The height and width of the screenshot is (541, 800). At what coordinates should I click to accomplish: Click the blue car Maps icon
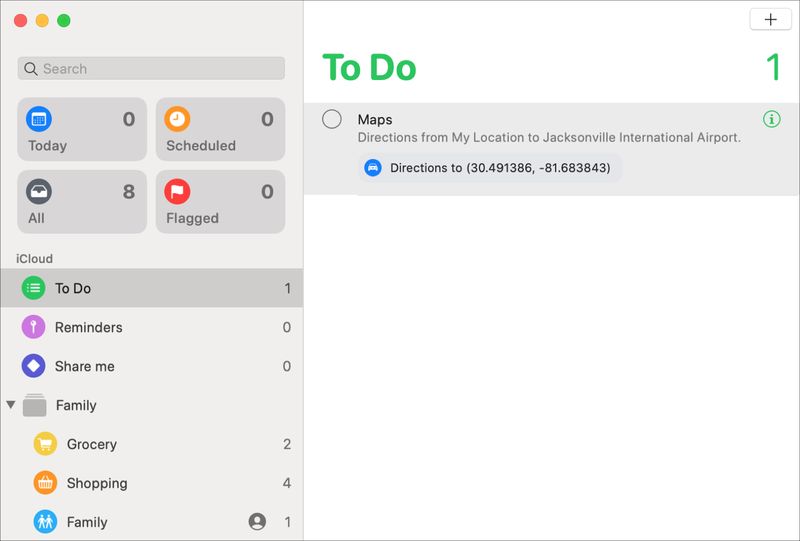(x=373, y=168)
